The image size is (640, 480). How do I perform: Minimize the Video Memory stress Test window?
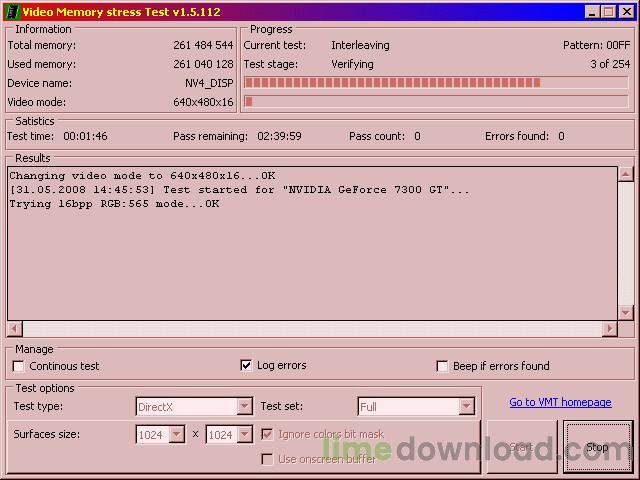592,12
